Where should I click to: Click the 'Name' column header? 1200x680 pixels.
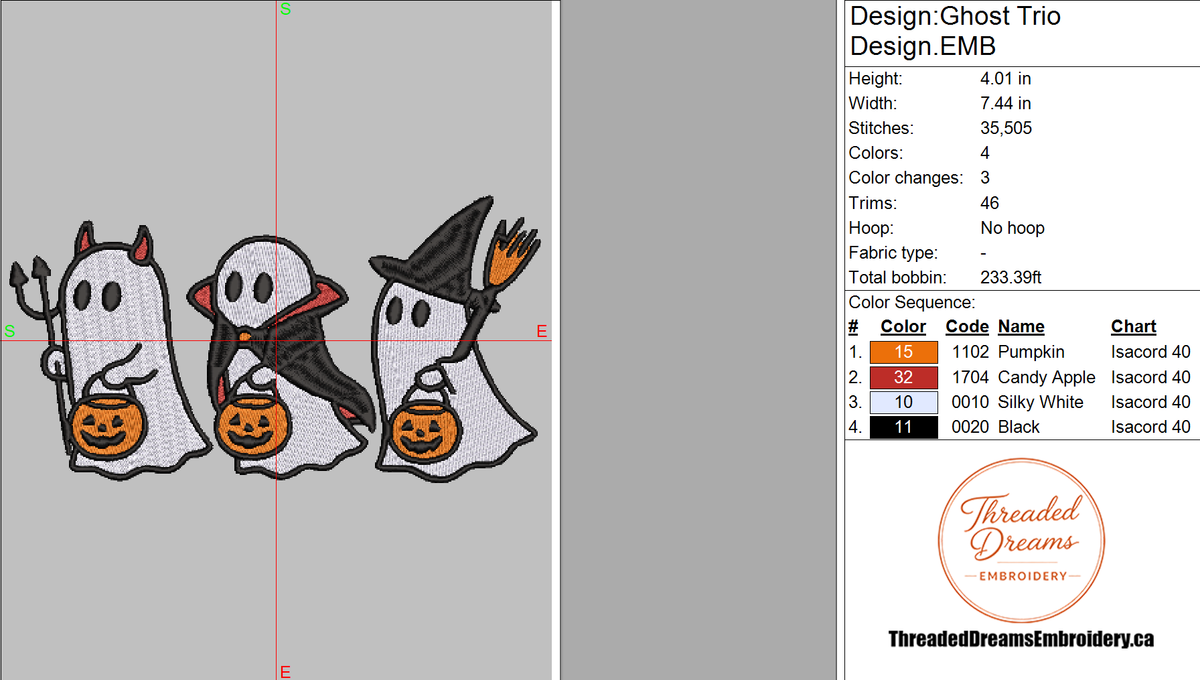1021,327
